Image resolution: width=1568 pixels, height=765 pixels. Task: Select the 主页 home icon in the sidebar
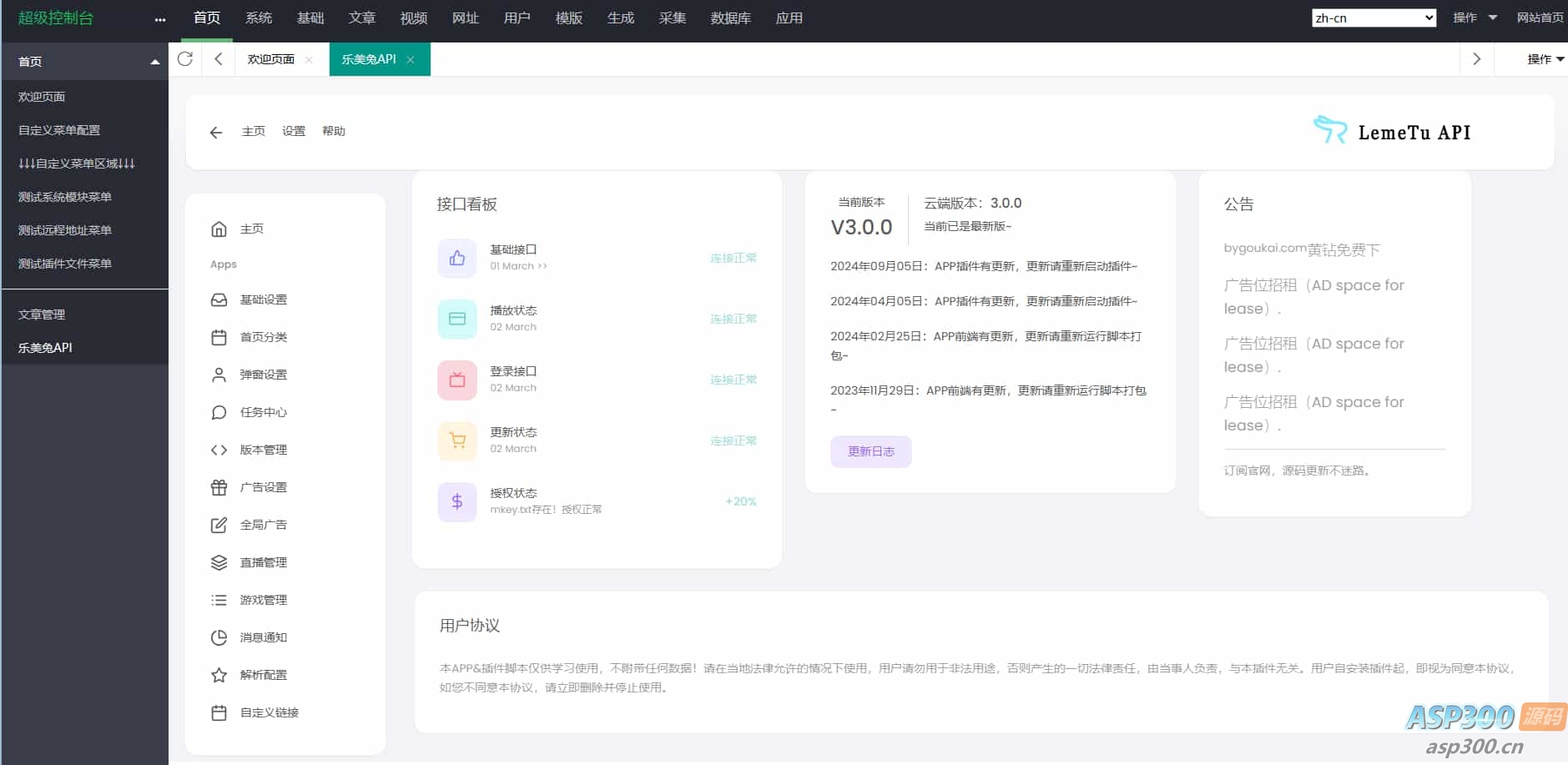coord(218,229)
